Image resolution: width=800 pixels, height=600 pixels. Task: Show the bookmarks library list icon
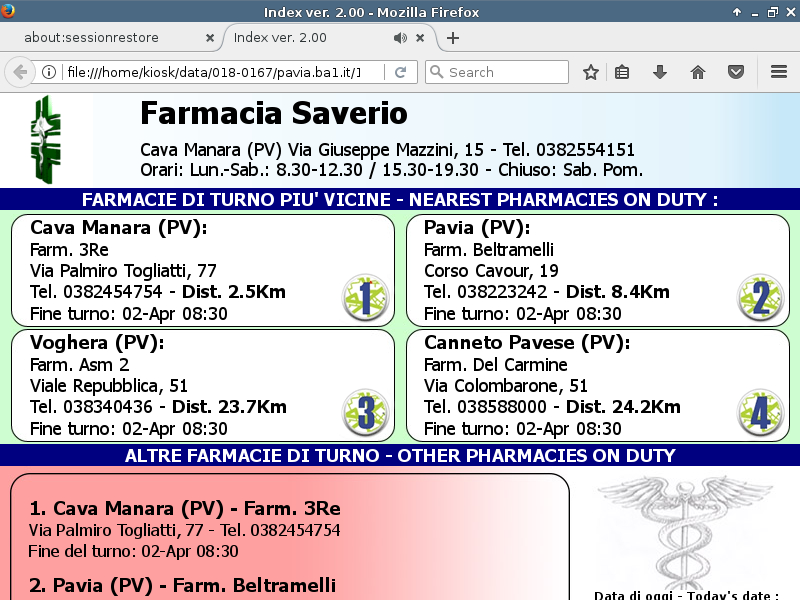(x=622, y=72)
